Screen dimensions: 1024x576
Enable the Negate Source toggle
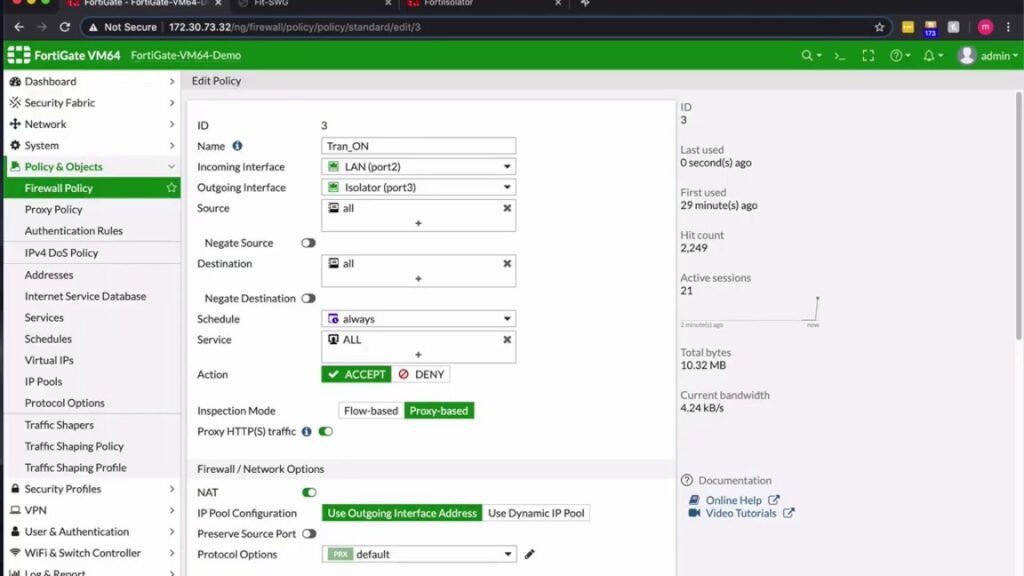308,242
